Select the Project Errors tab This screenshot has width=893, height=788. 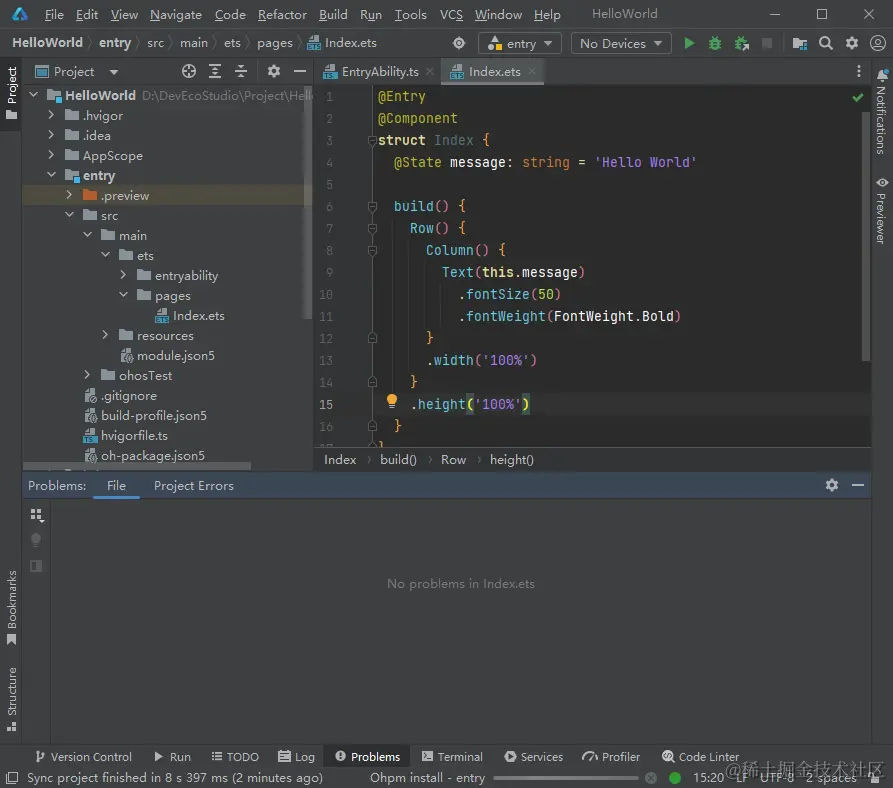tap(193, 485)
